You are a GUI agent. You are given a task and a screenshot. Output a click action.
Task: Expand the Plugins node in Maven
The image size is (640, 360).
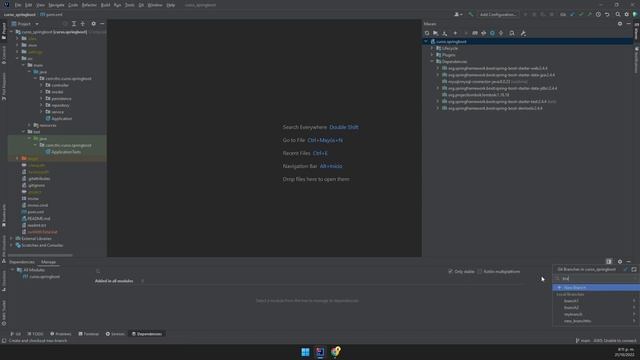[432, 55]
